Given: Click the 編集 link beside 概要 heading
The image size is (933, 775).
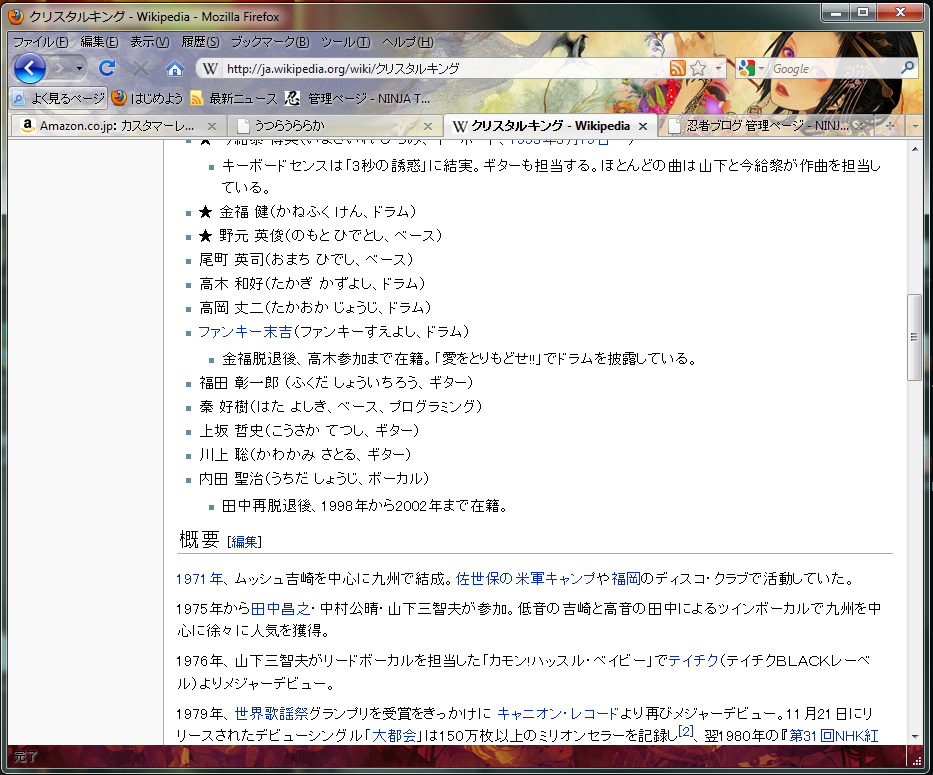Looking at the screenshot, I should [245, 542].
